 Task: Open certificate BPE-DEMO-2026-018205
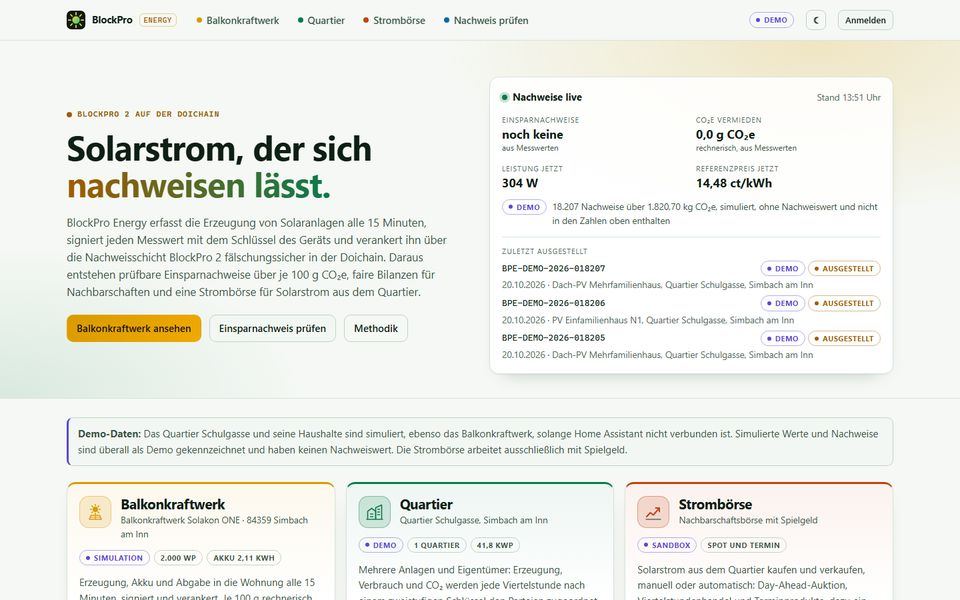coord(553,338)
